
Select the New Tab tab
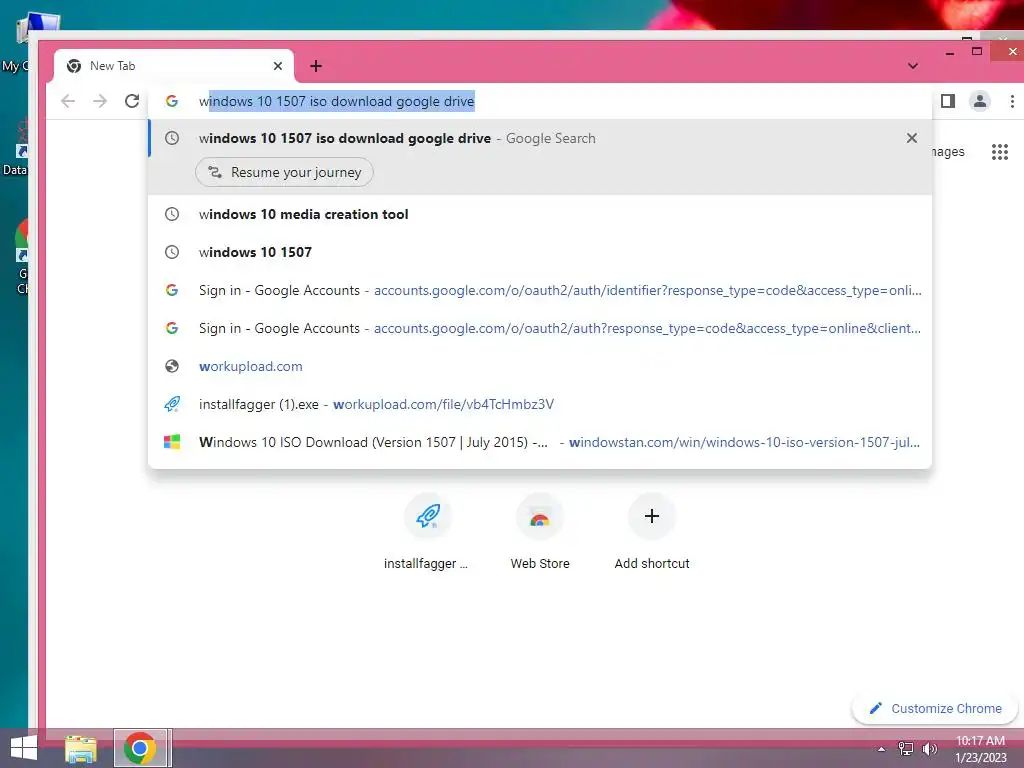tap(174, 66)
